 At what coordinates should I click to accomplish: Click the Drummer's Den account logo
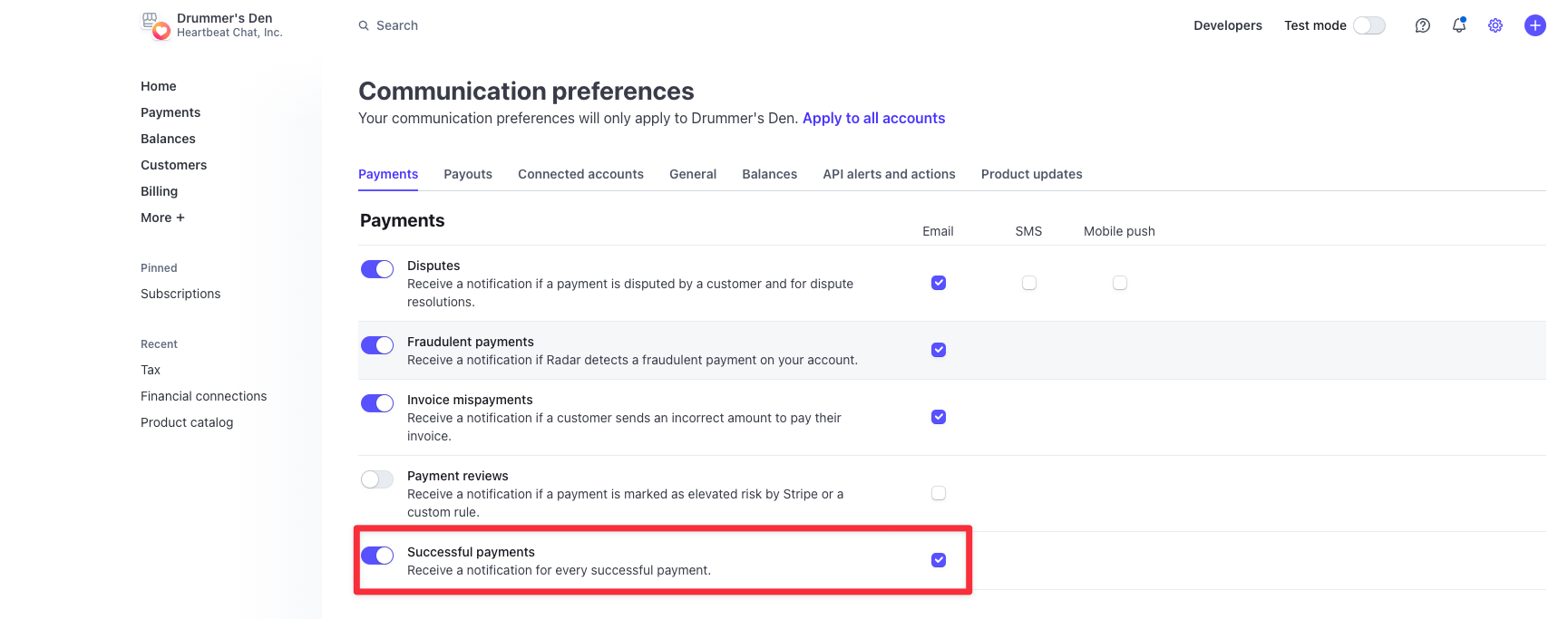click(155, 25)
